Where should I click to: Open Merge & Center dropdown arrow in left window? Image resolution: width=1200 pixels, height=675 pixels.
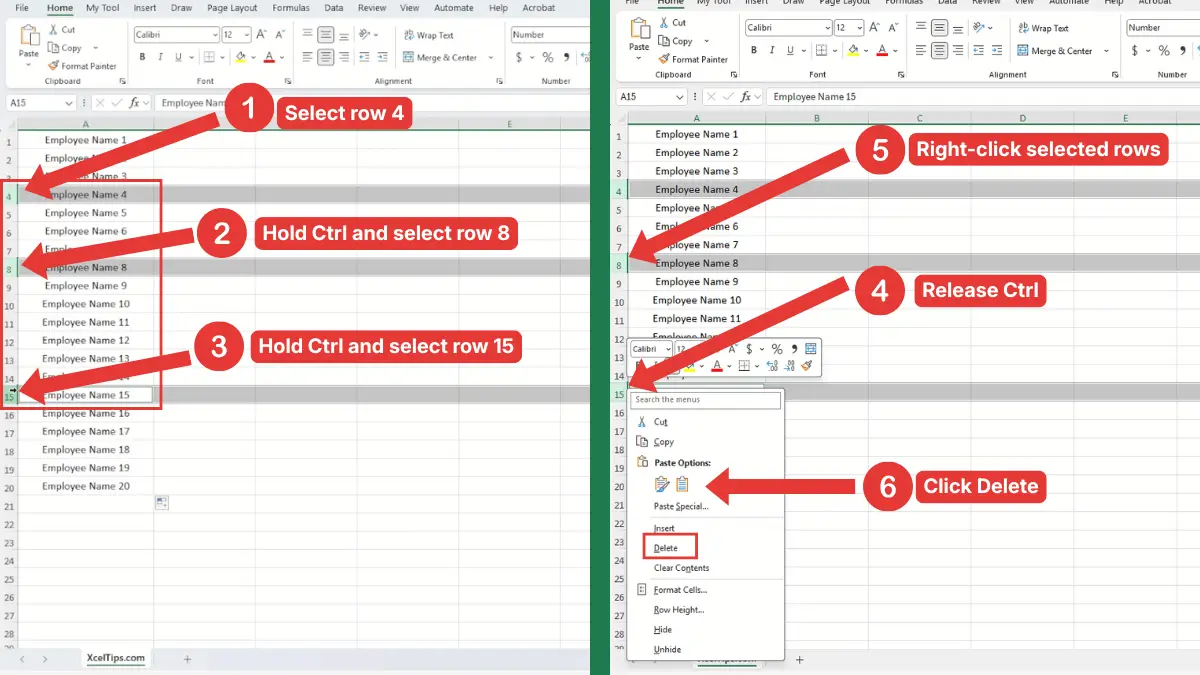pyautogui.click(x=491, y=57)
